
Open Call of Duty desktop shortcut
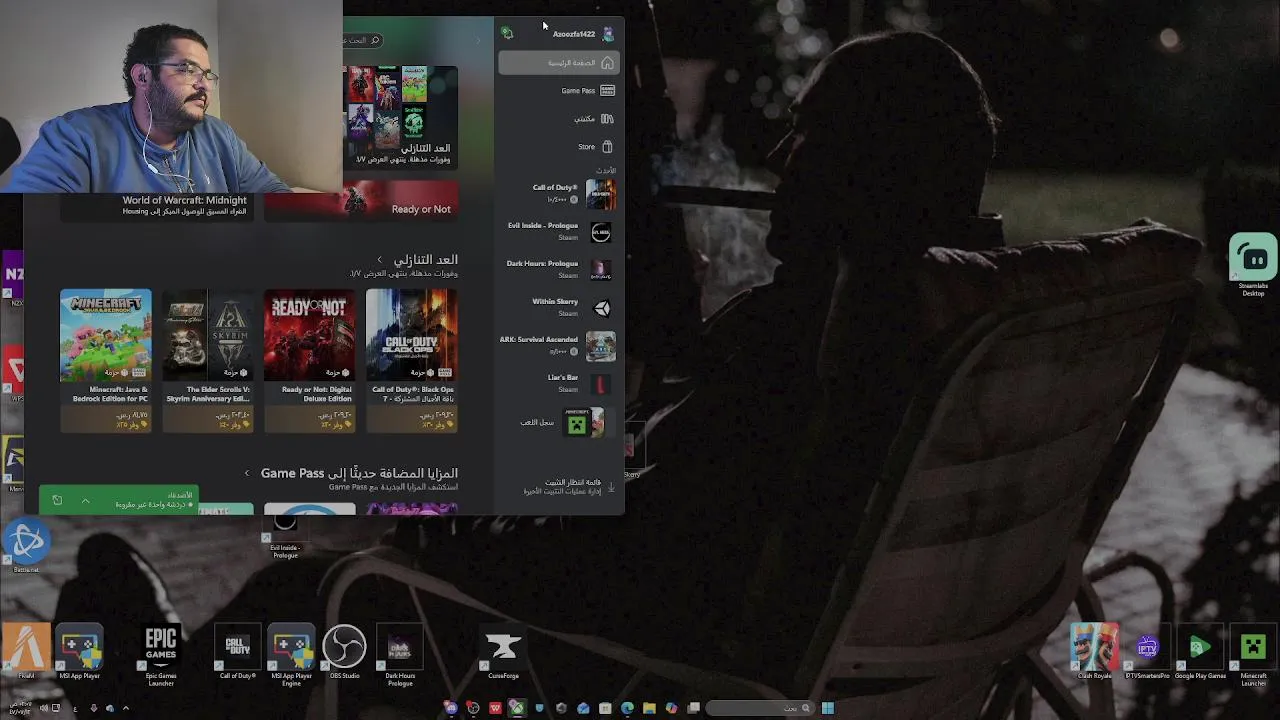237,652
